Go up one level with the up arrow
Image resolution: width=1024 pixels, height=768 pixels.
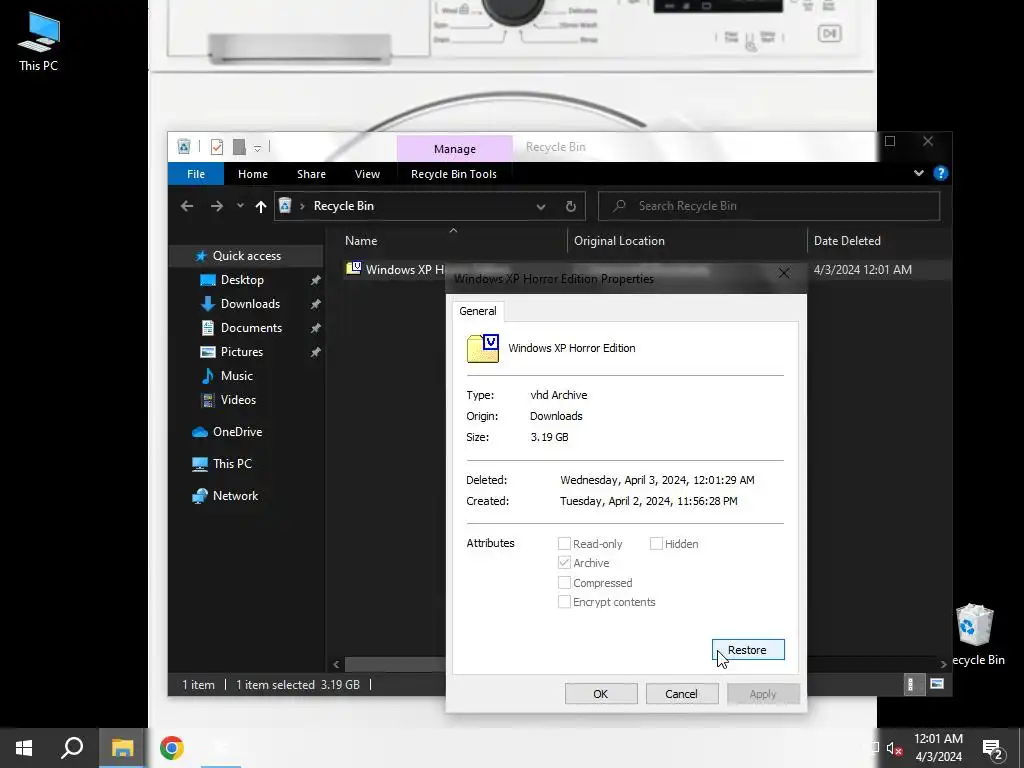coord(261,206)
